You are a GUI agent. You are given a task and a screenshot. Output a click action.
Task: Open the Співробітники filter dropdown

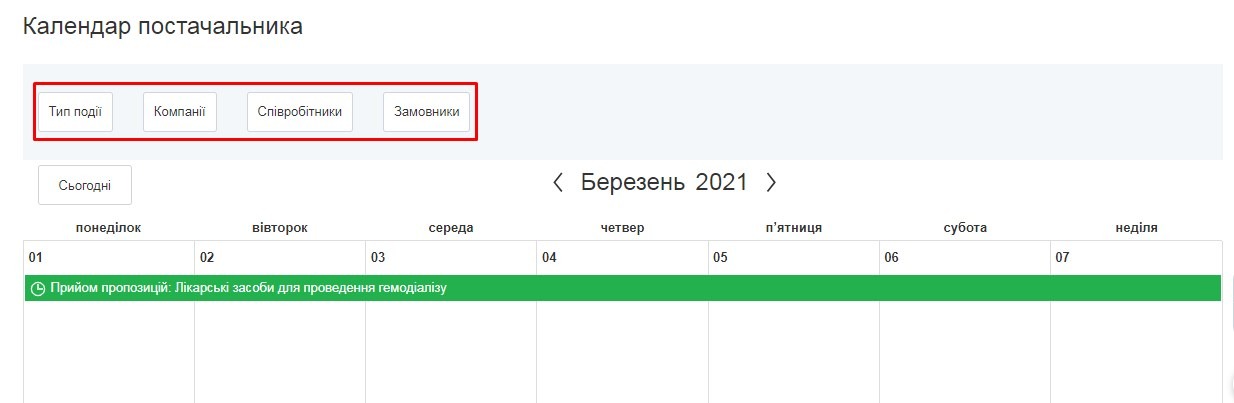[300, 112]
